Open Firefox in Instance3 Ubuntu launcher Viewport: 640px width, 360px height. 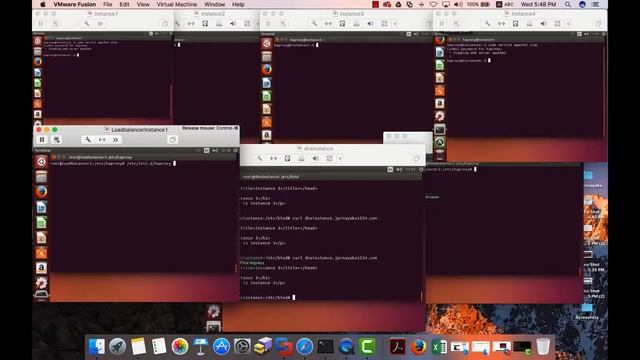(x=267, y=69)
